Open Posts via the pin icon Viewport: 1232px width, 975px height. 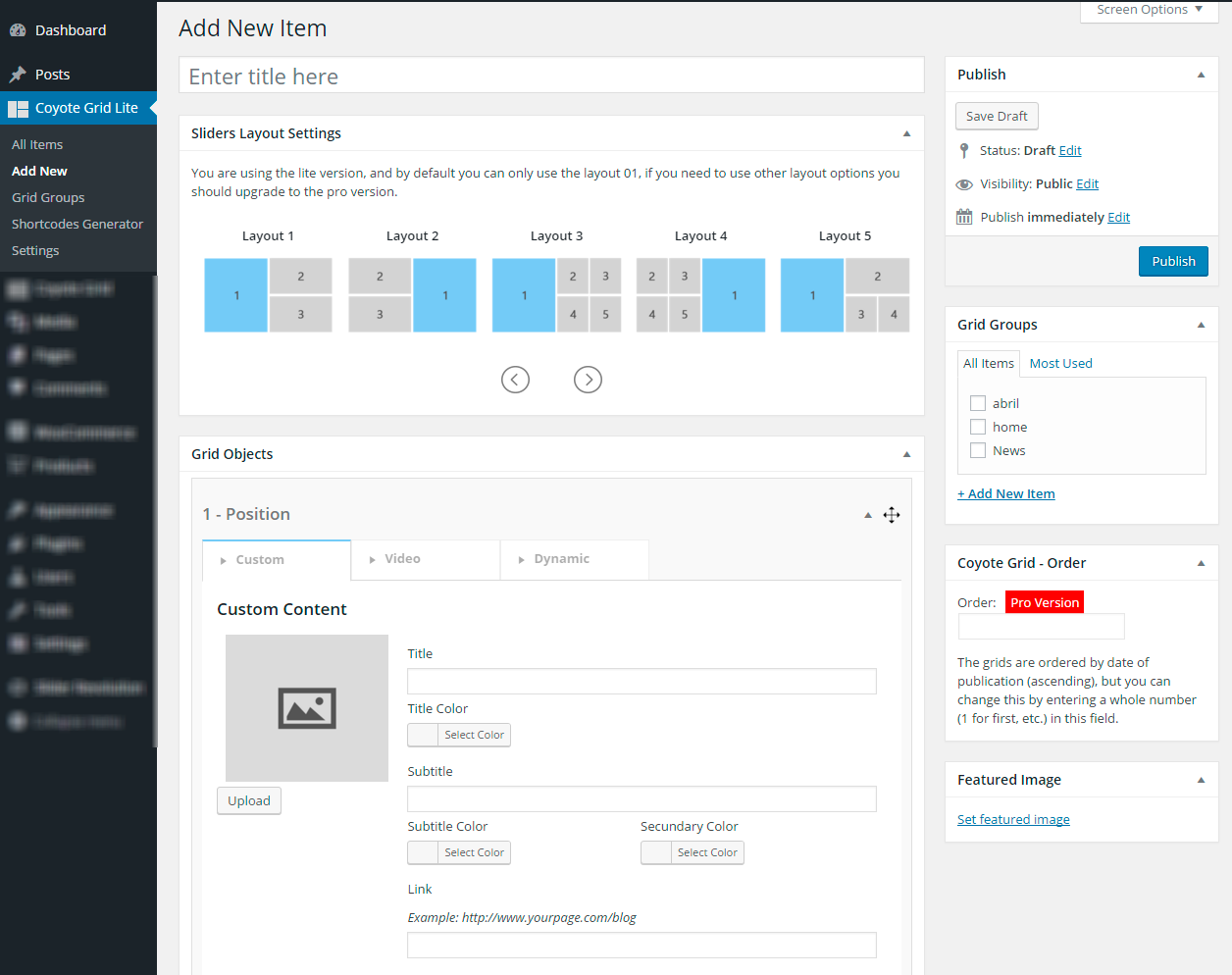tap(18, 75)
